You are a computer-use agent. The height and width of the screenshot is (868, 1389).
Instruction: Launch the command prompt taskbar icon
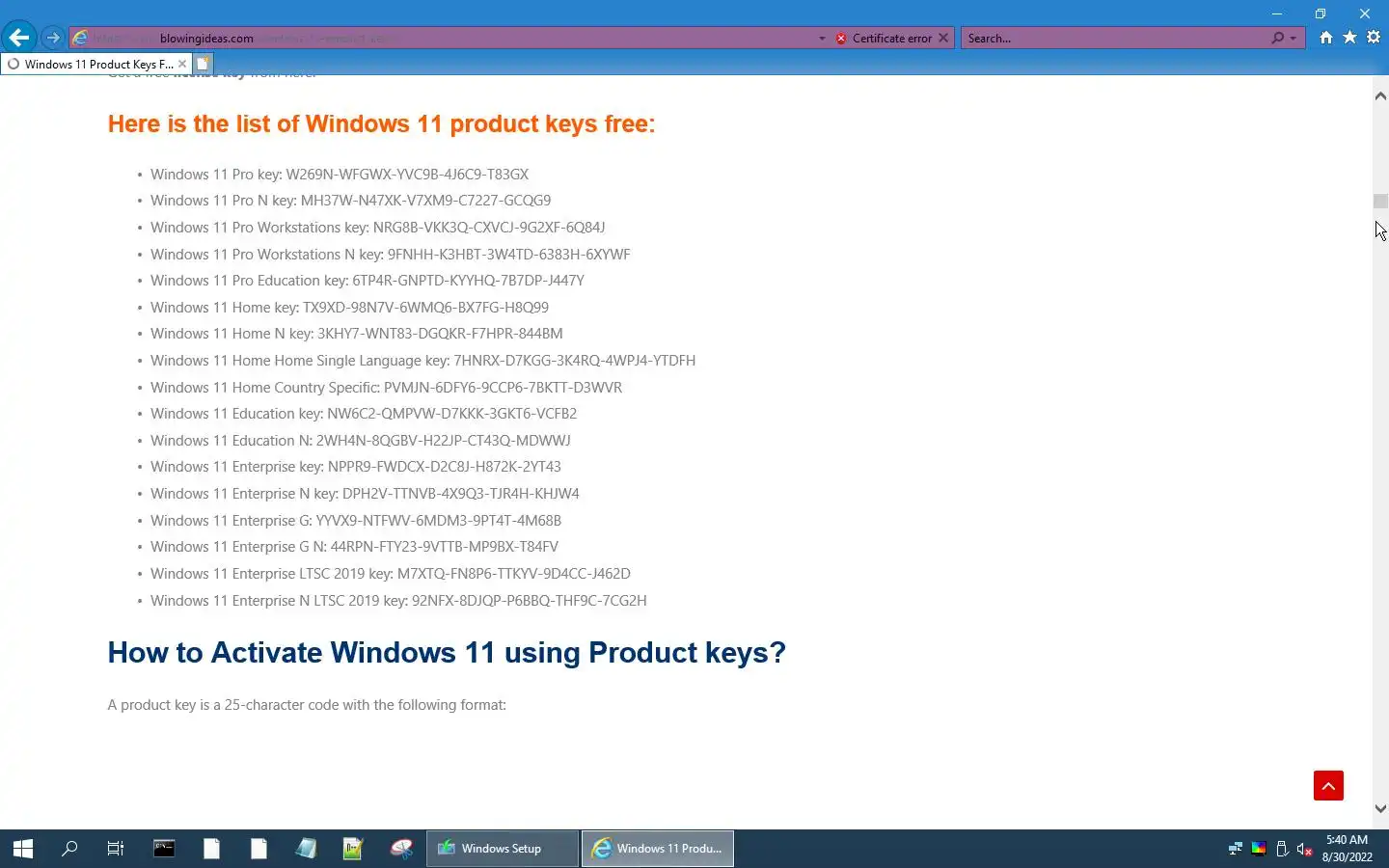click(x=164, y=849)
